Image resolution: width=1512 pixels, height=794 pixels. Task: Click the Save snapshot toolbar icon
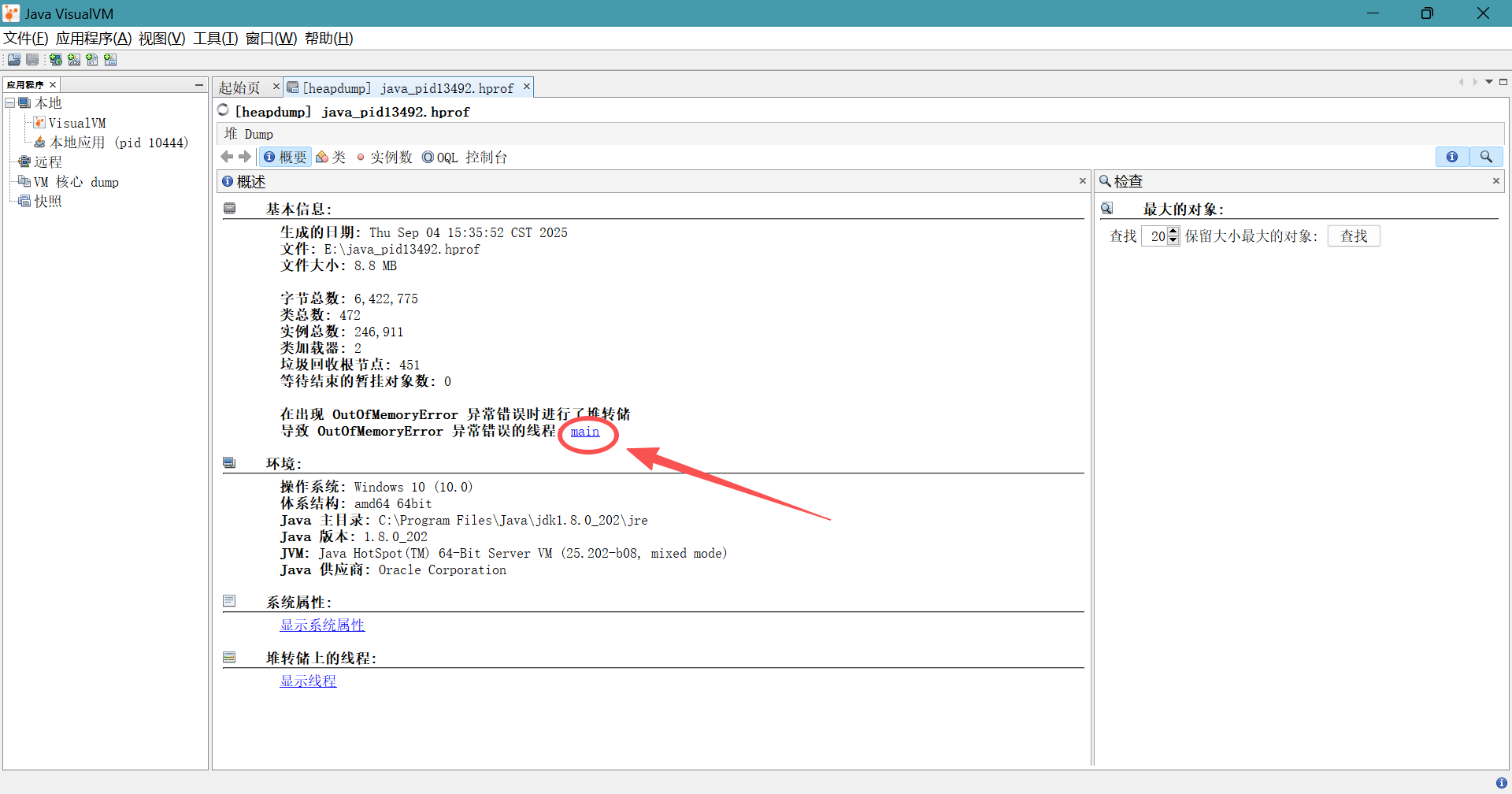pos(32,60)
